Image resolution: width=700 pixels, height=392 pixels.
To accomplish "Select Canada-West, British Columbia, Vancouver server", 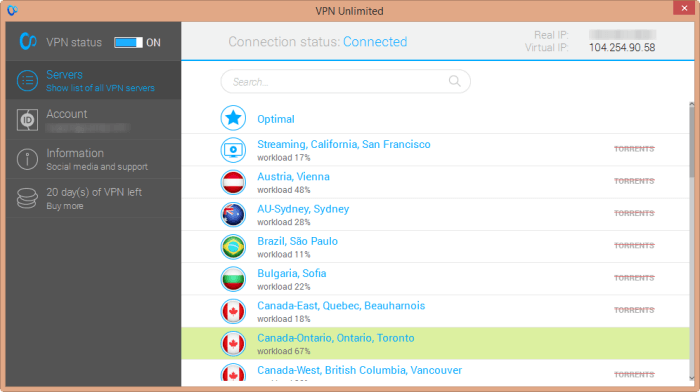I will 435,372.
